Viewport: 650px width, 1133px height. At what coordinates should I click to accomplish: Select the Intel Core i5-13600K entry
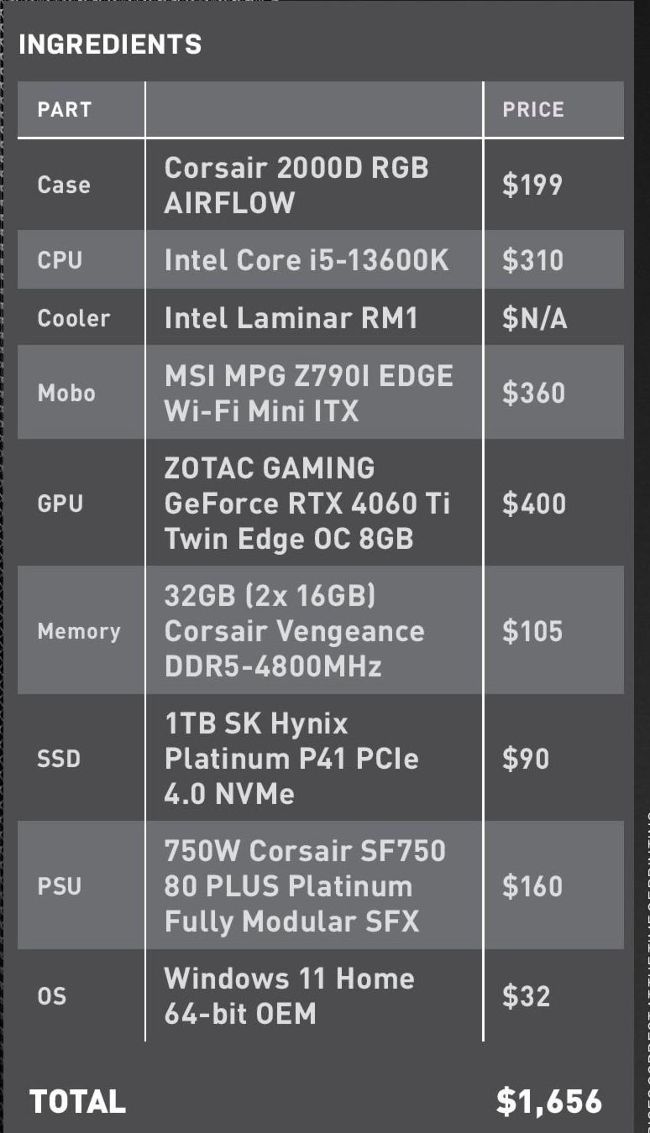pyautogui.click(x=307, y=260)
